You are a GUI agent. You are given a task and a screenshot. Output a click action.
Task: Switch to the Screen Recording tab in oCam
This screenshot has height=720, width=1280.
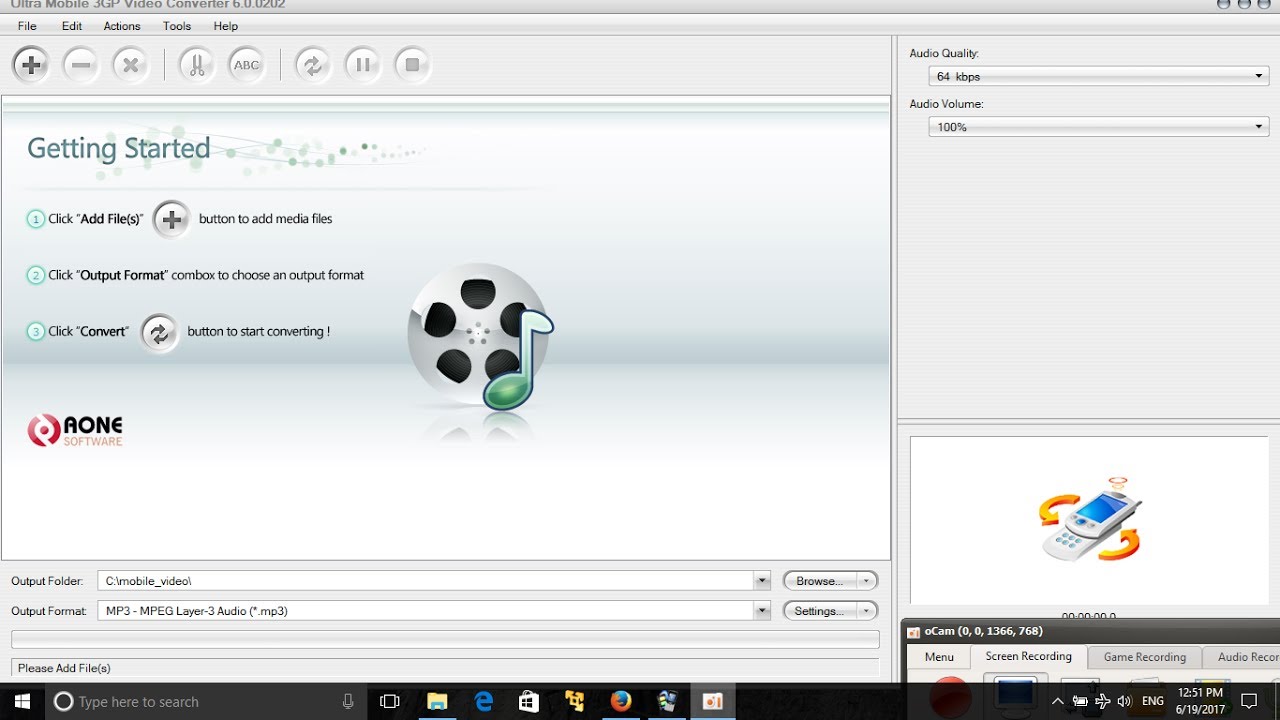point(1028,656)
